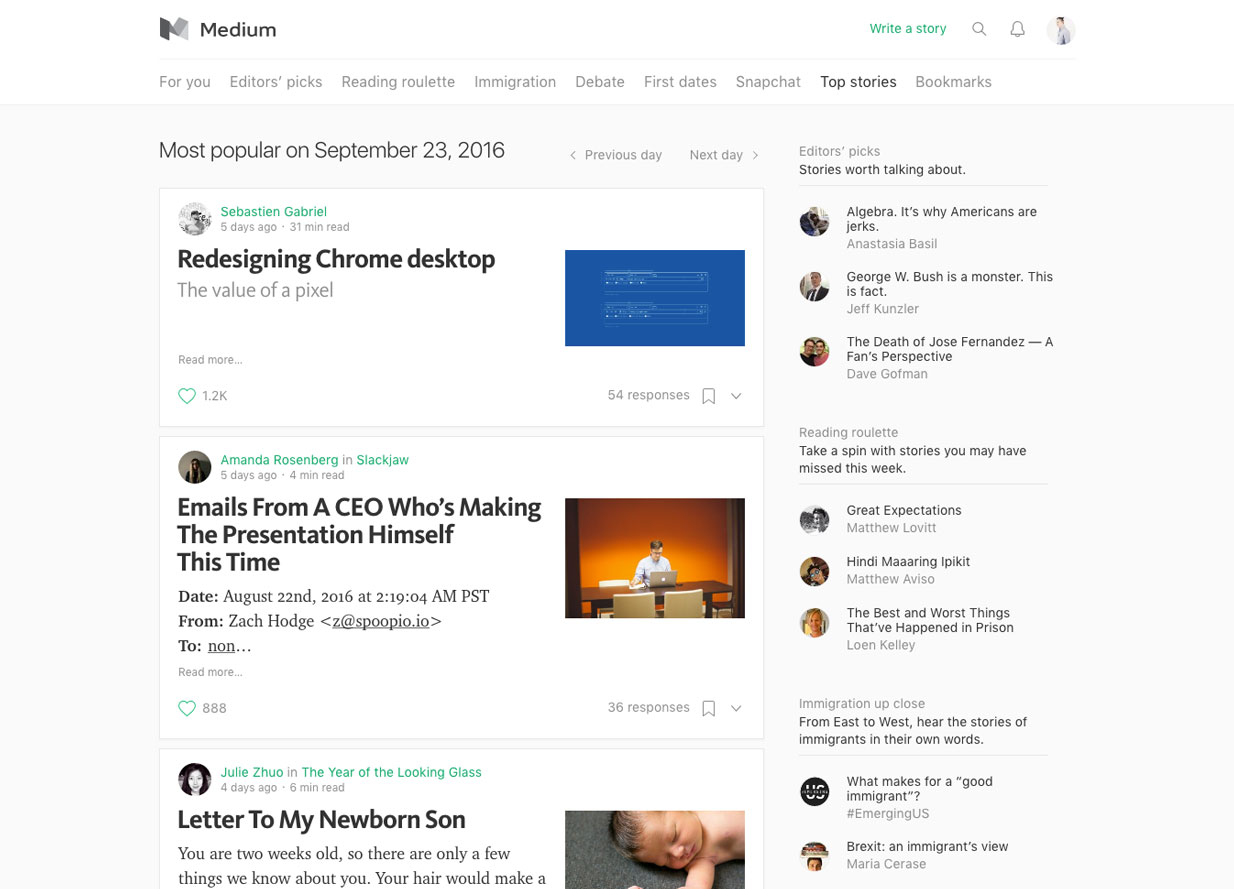Open notifications bell icon
This screenshot has width=1234, height=889.
pyautogui.click(x=1017, y=29)
